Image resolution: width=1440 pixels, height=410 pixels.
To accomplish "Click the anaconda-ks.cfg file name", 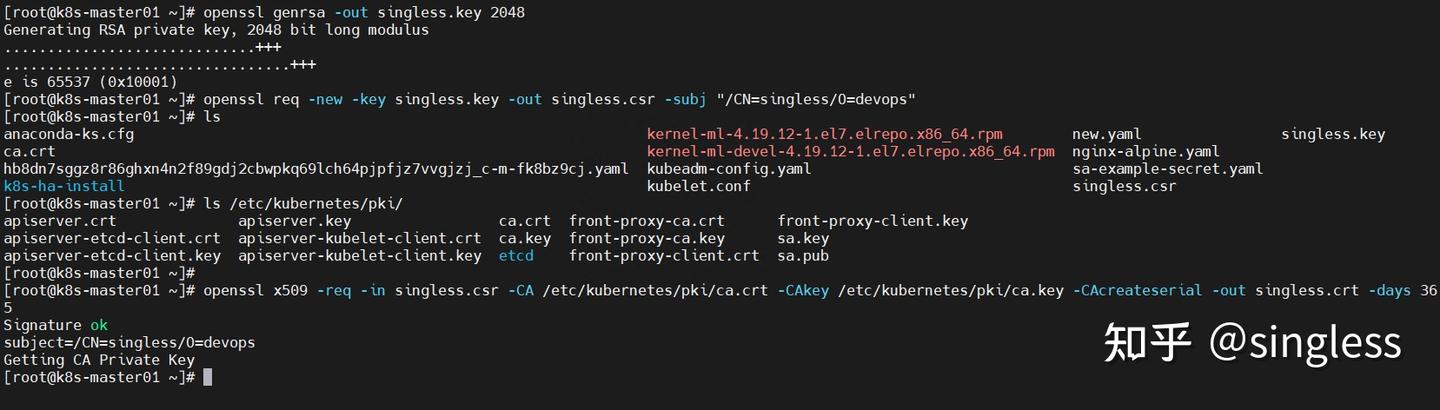I will (69, 134).
